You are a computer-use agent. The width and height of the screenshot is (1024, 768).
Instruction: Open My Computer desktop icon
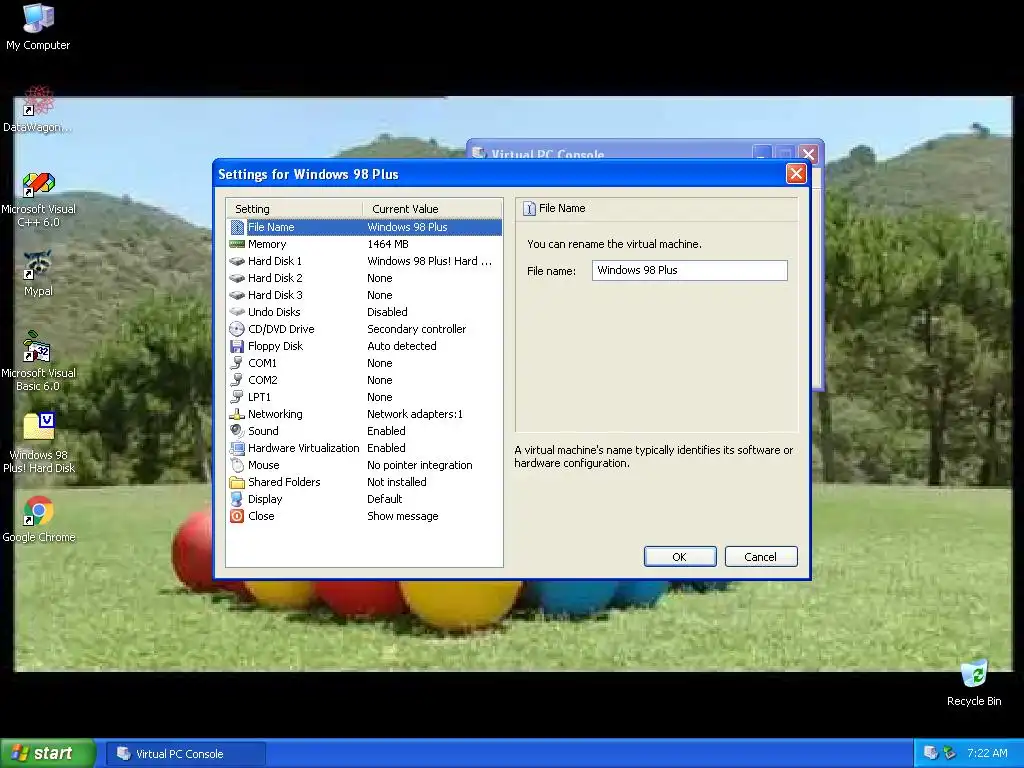[38, 27]
